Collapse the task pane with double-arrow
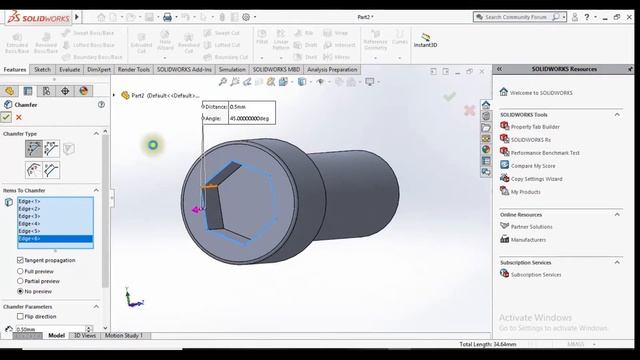Screen dimensions: 640x360 [x=499, y=69]
